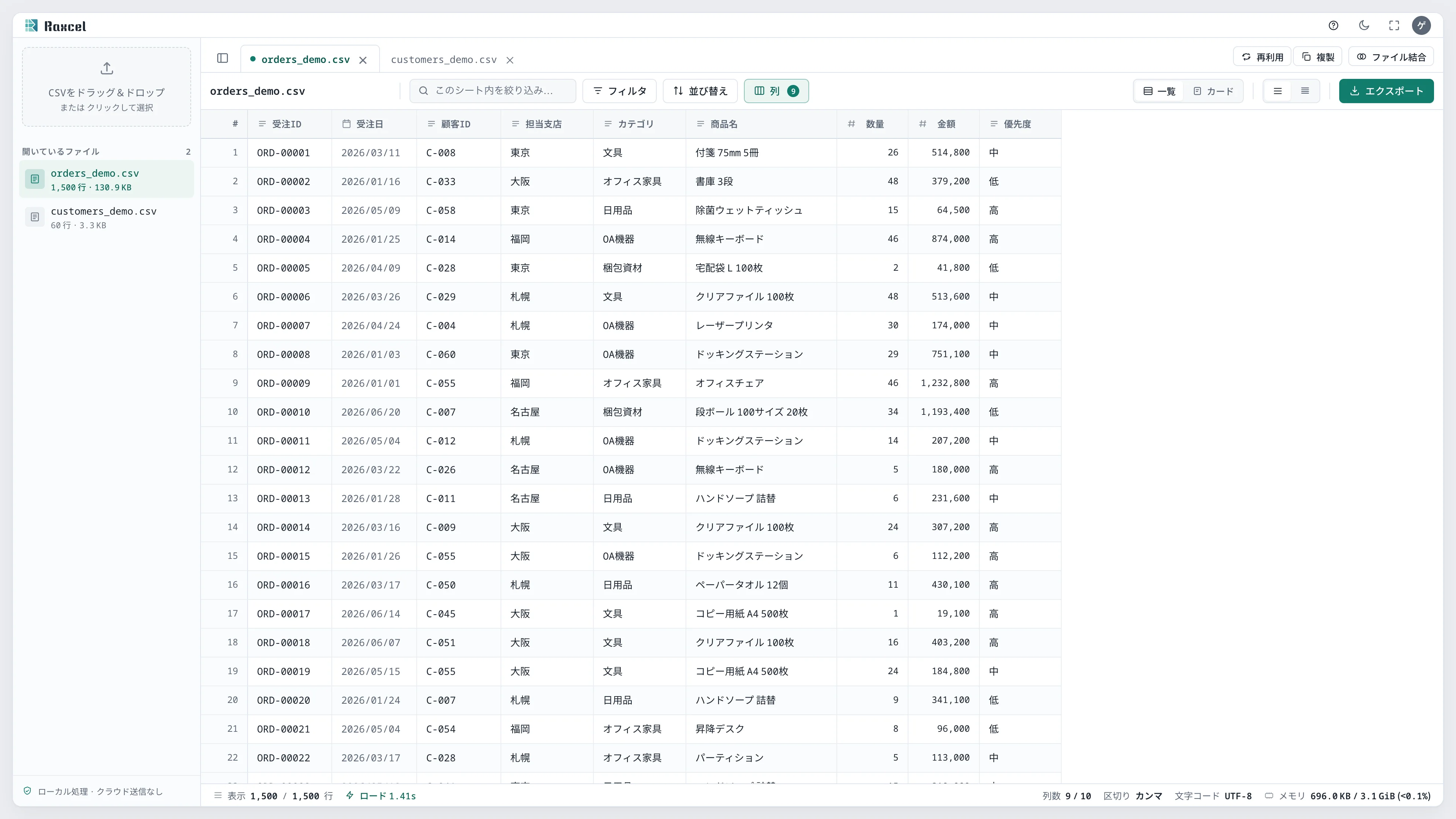Open customers_demo.csv in the sidebar file list

click(x=106, y=217)
